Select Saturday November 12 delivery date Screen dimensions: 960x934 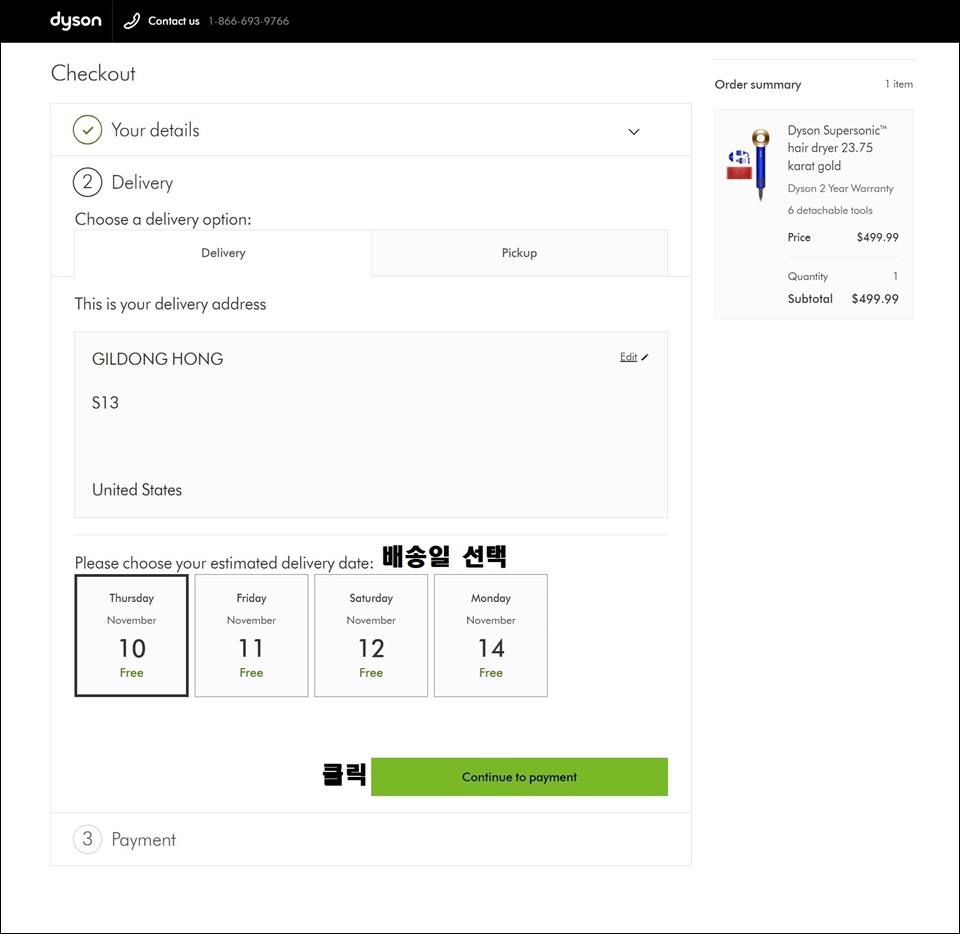[371, 635]
